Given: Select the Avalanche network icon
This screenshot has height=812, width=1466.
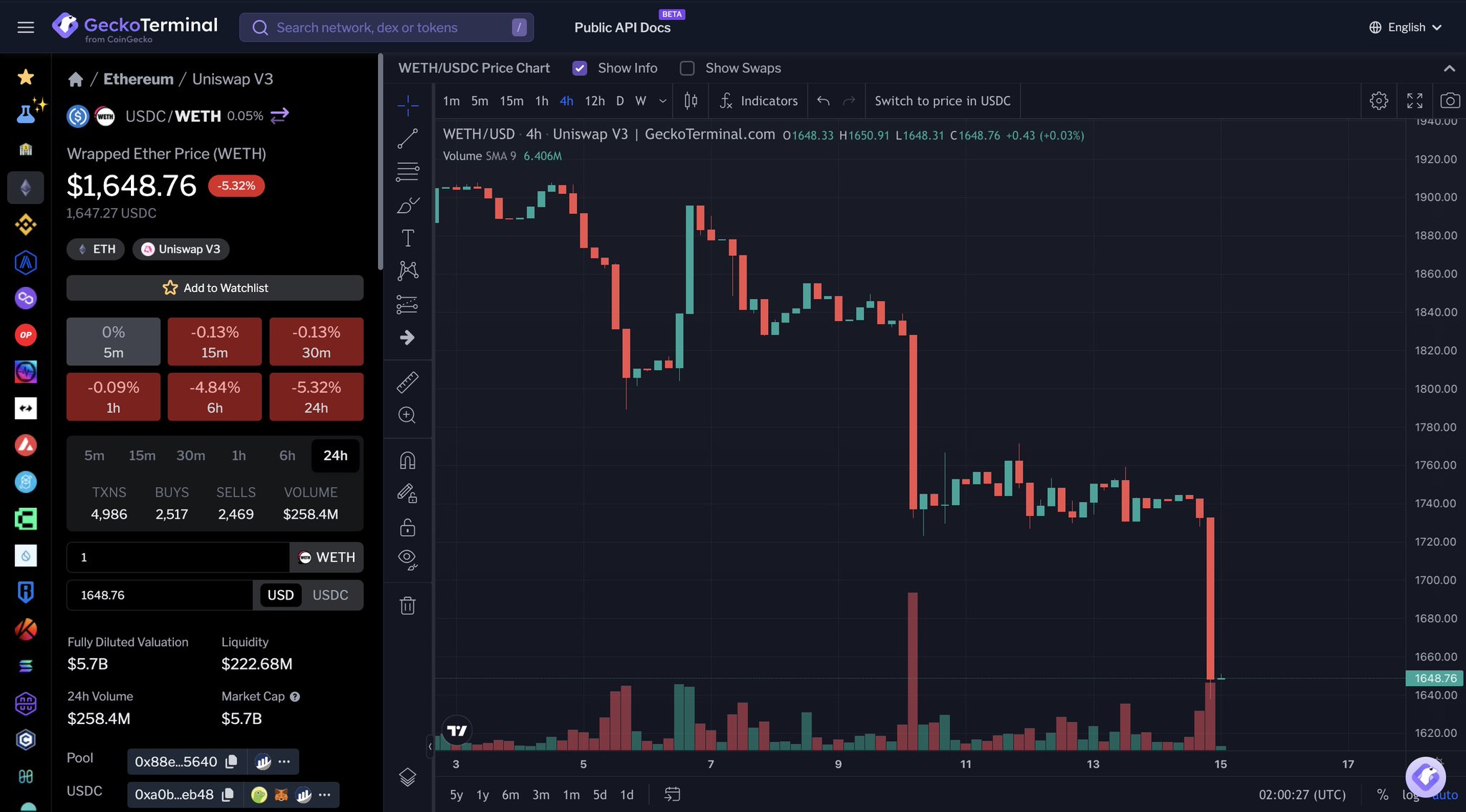Looking at the screenshot, I should coord(26,445).
